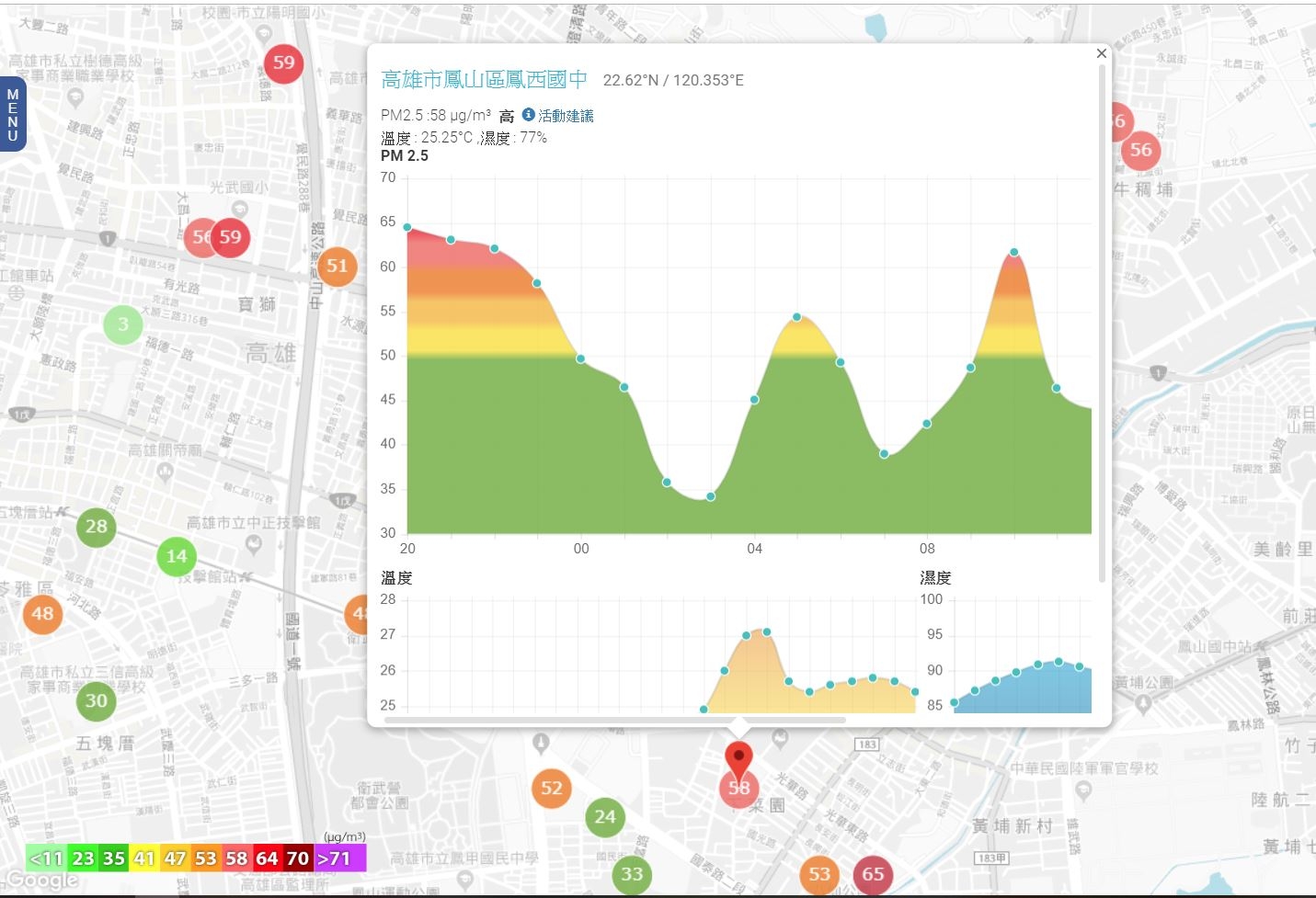Click the 高雄關帝廟 place pin
The image size is (1316, 898).
166,472
